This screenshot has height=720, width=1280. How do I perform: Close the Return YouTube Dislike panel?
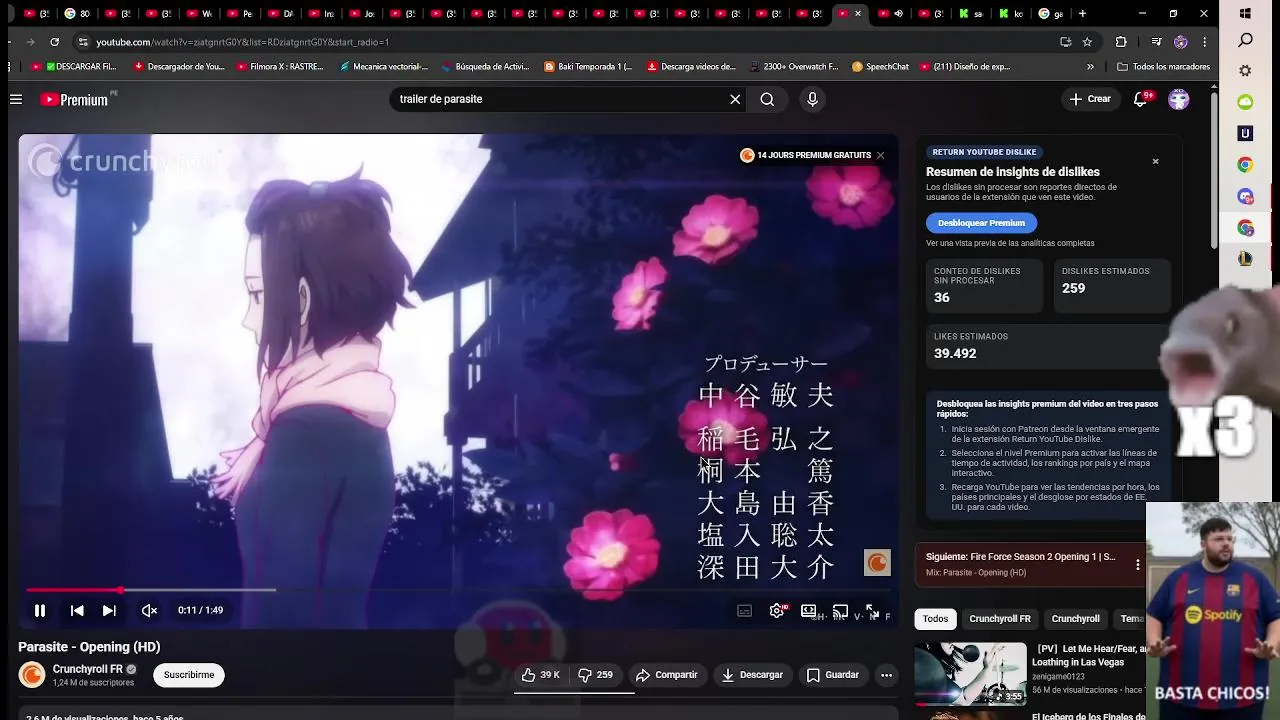click(x=1155, y=161)
